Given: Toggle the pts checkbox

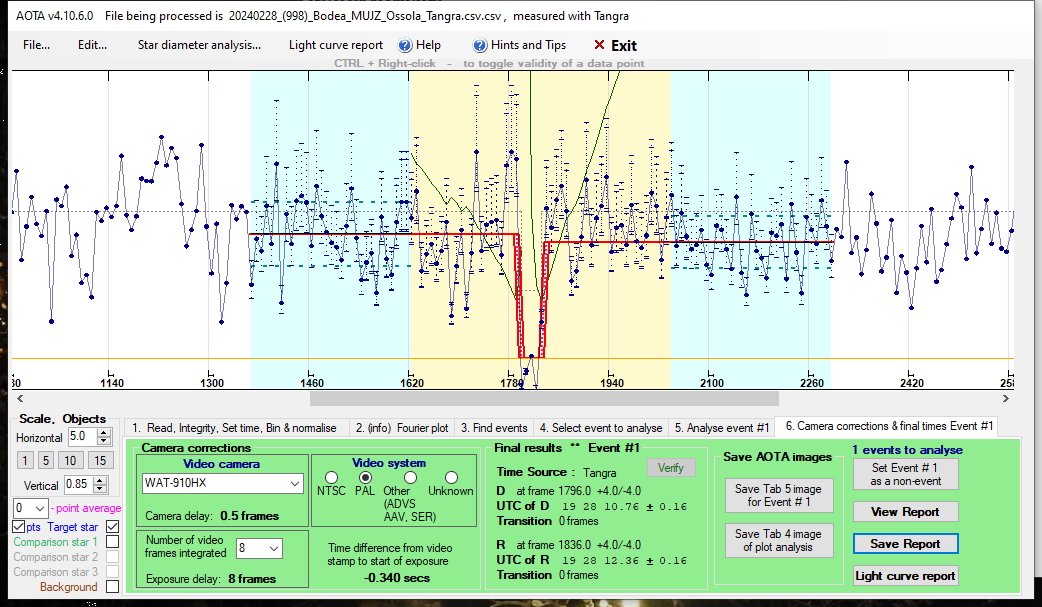Looking at the screenshot, I should pyautogui.click(x=19, y=527).
